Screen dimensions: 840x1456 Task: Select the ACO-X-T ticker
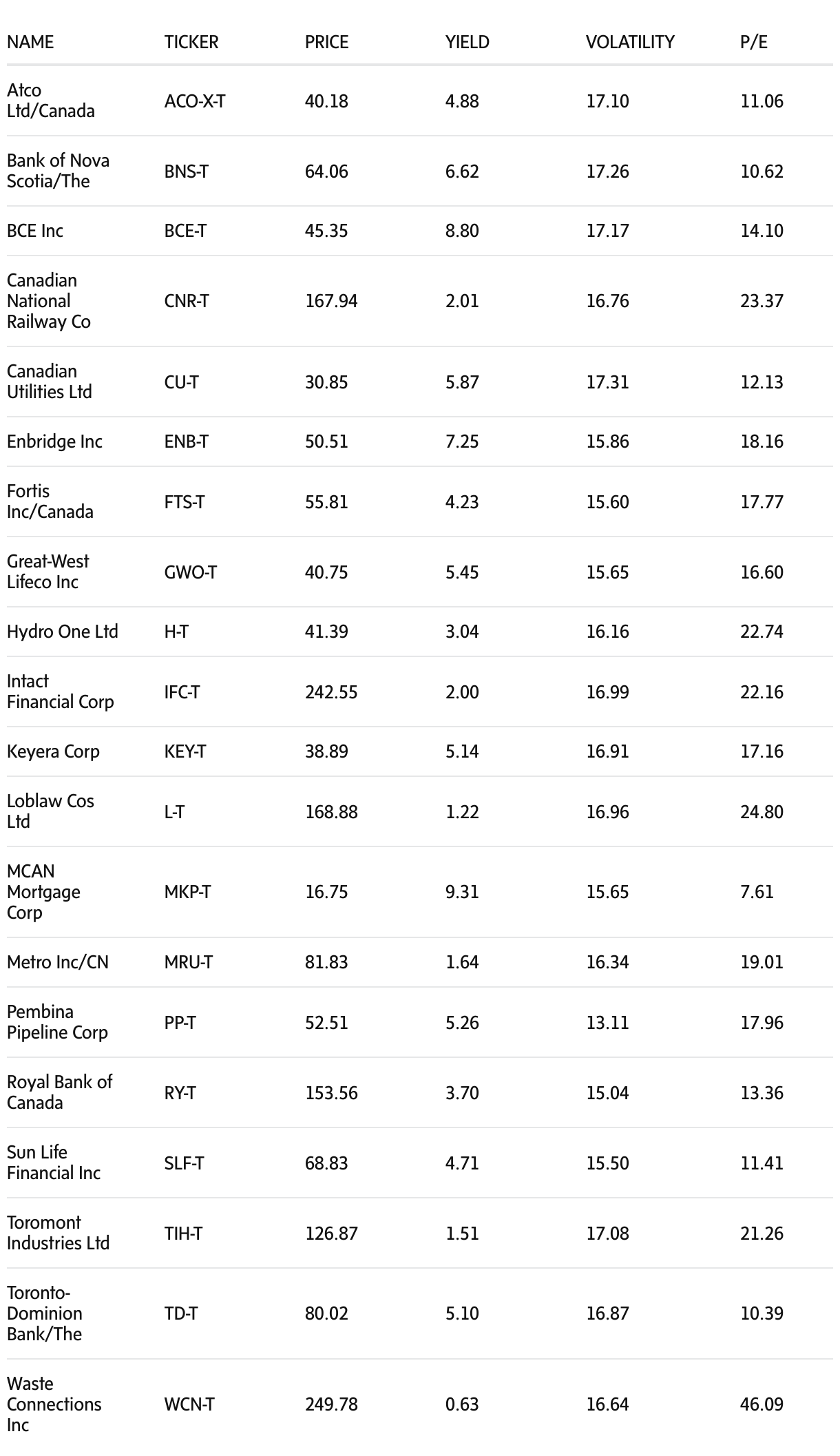(x=194, y=101)
